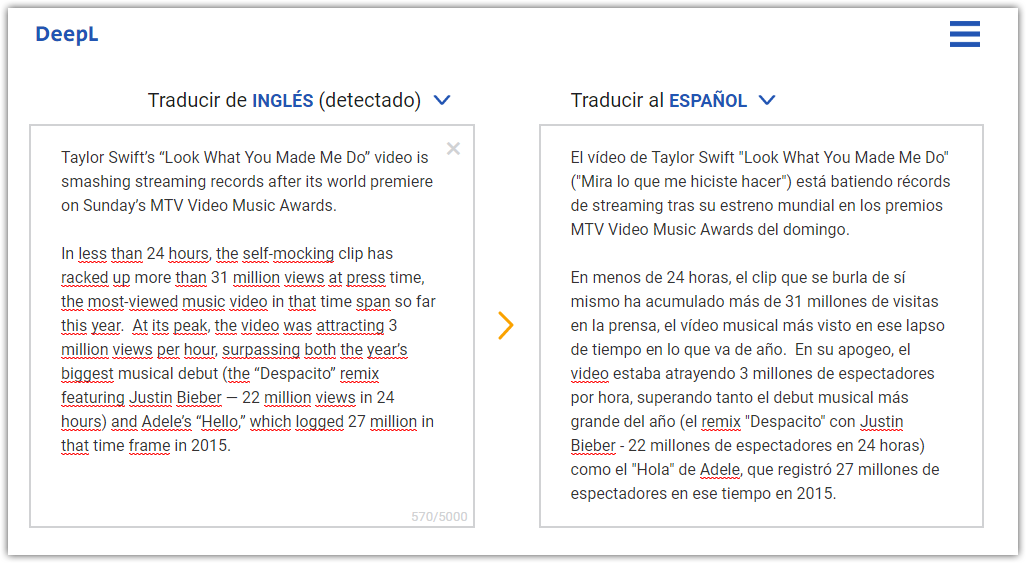
Task: Expand the source language chevron next to INGLÉS
Action: pyautogui.click(x=442, y=100)
